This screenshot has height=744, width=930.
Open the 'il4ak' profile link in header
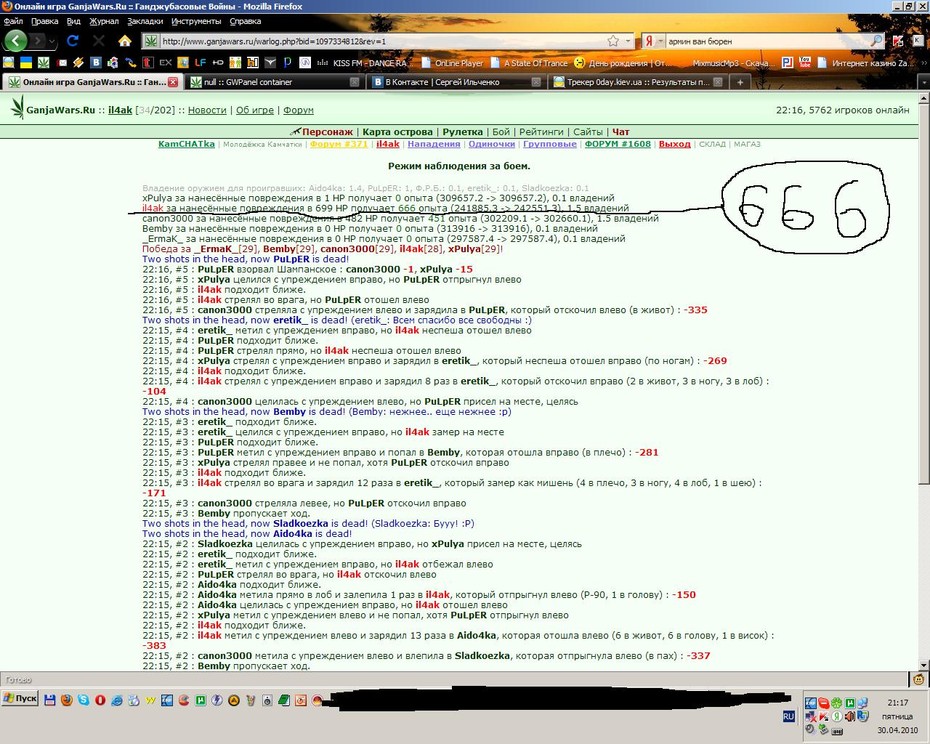pyautogui.click(x=120, y=110)
